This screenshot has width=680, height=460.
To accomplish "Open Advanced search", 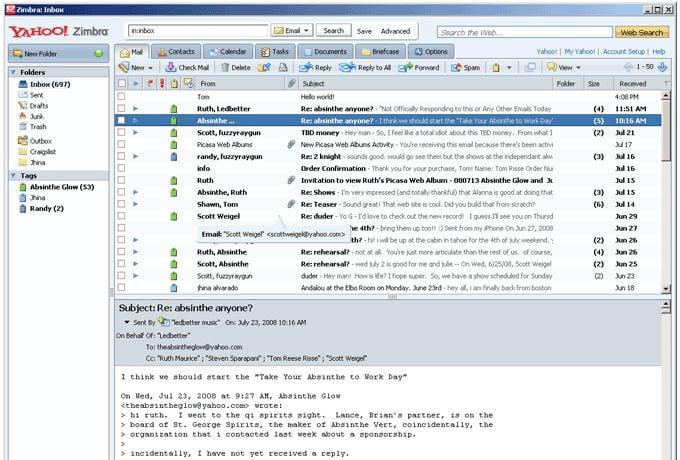I will click(x=395, y=31).
